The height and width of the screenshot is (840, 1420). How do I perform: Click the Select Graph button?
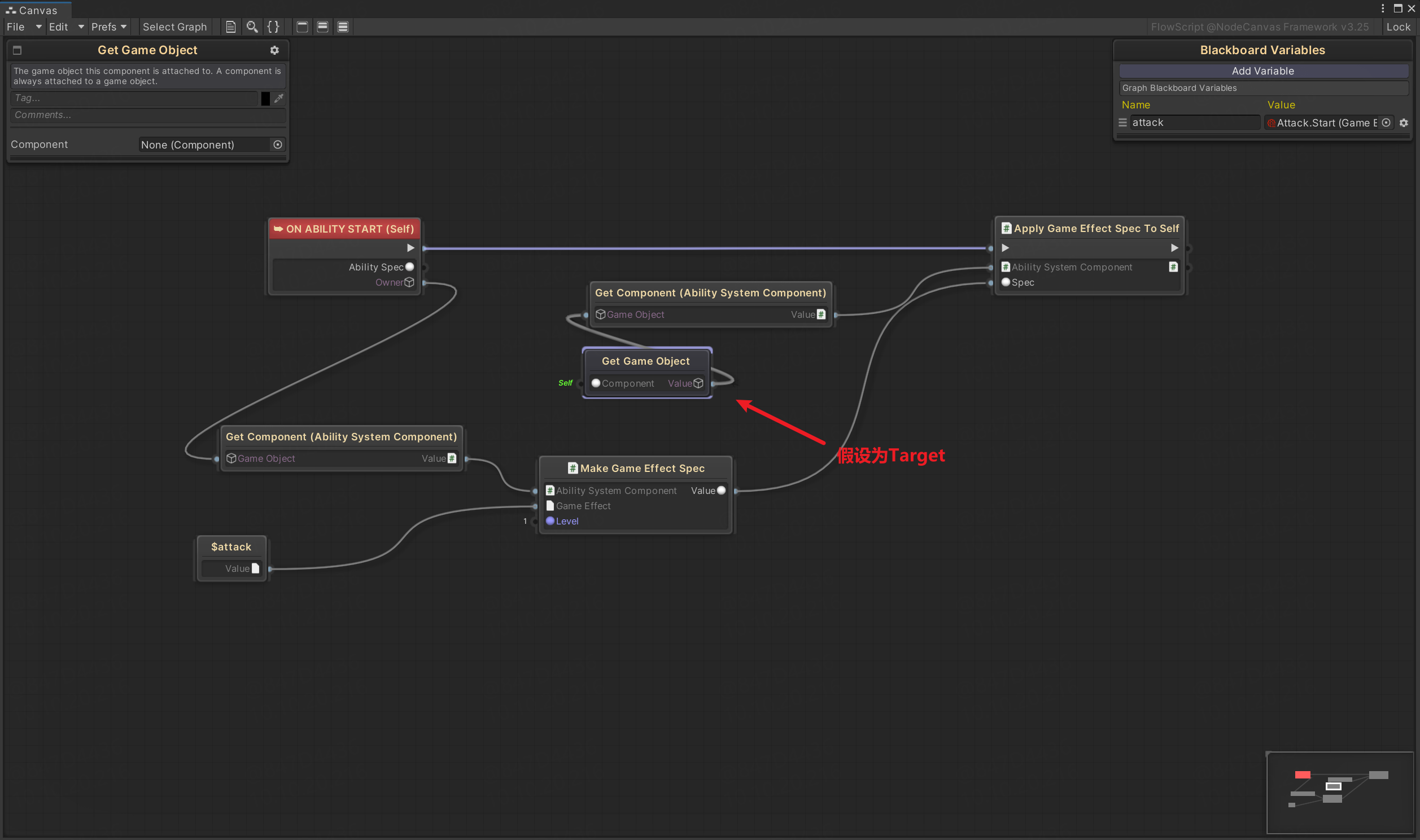(x=174, y=27)
